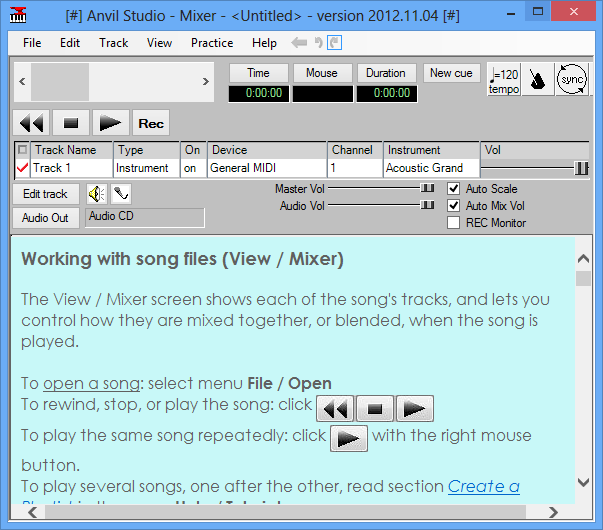The width and height of the screenshot is (603, 530).
Task: Enable the REC Monitor checkbox
Action: [453, 223]
